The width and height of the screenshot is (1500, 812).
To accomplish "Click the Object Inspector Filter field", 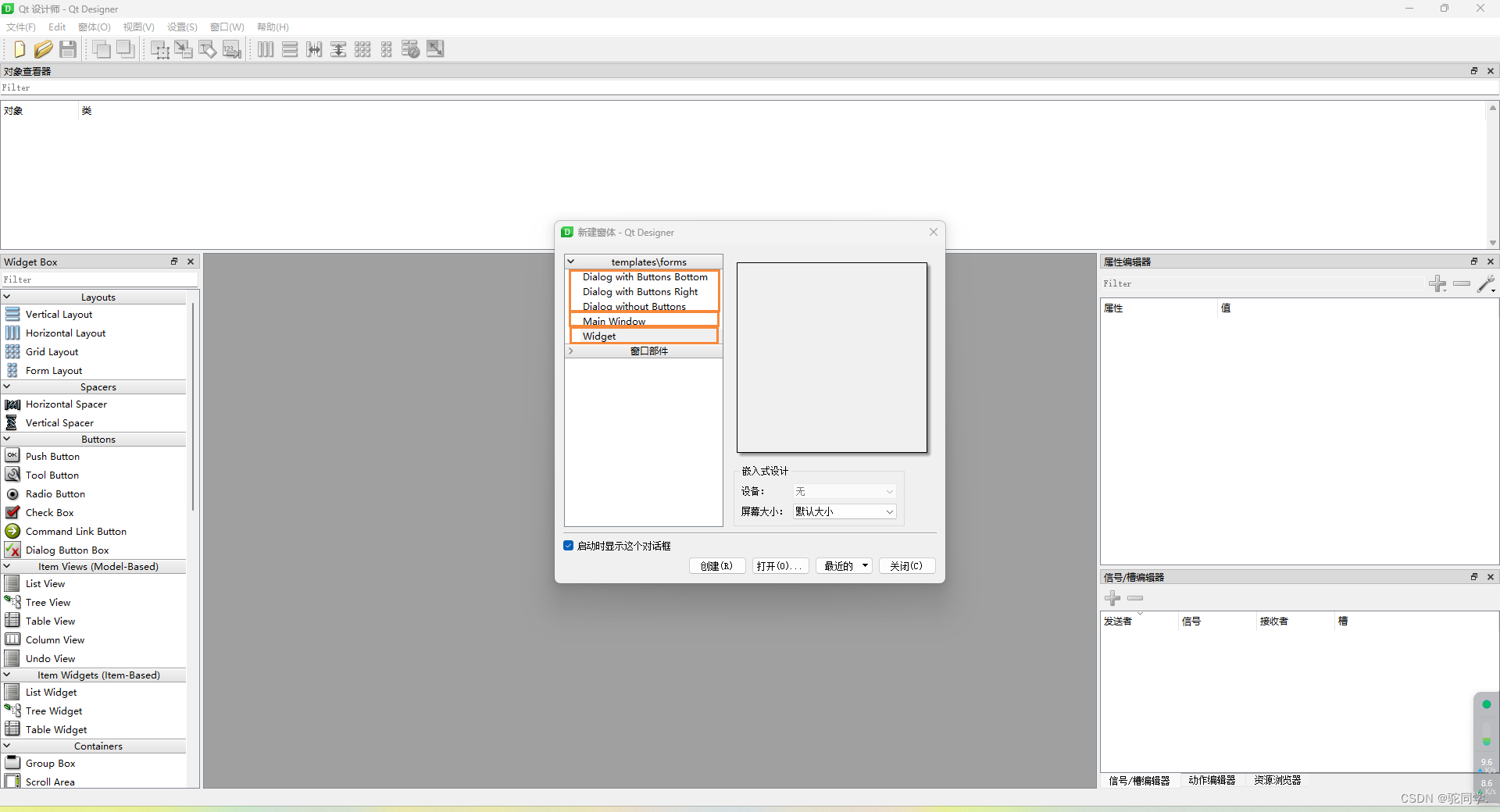I will coord(748,87).
